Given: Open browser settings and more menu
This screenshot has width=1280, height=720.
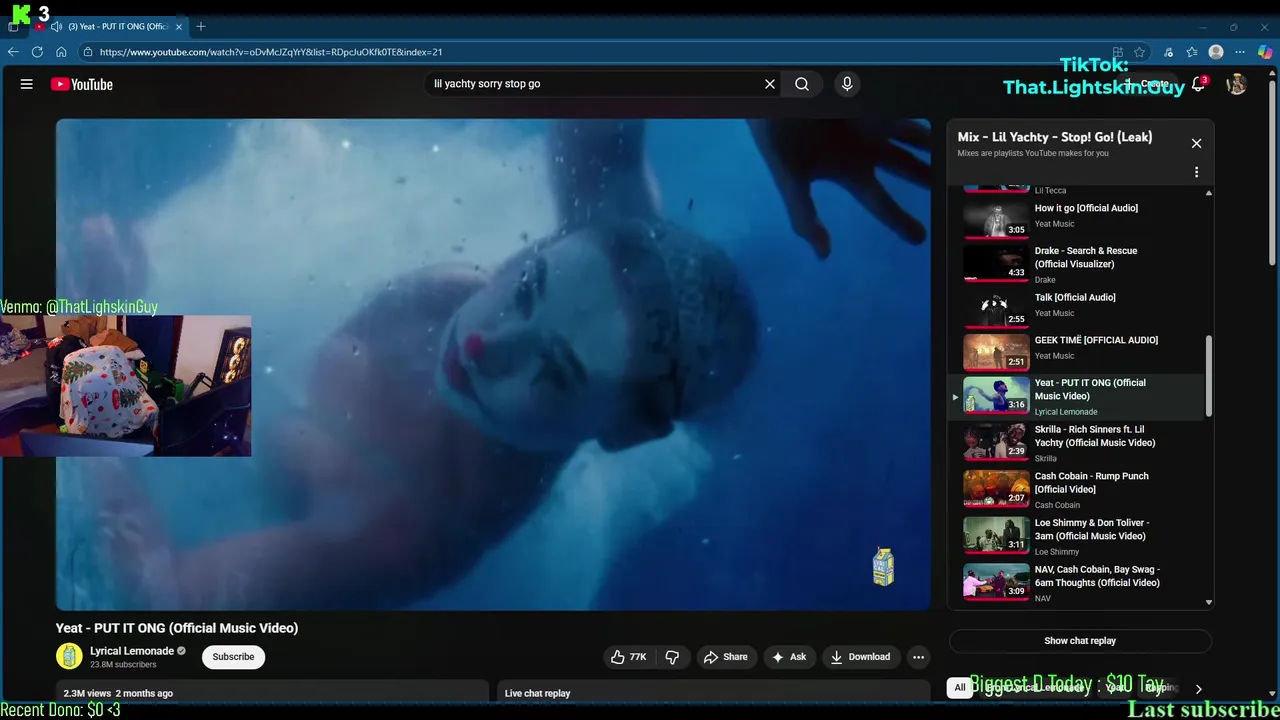Looking at the screenshot, I should pos(1240,52).
